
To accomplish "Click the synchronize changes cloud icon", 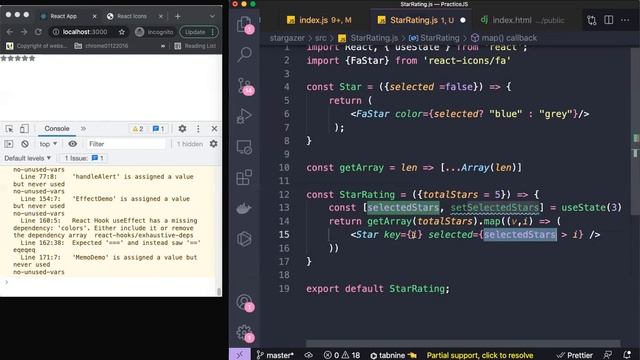I will (x=309, y=355).
